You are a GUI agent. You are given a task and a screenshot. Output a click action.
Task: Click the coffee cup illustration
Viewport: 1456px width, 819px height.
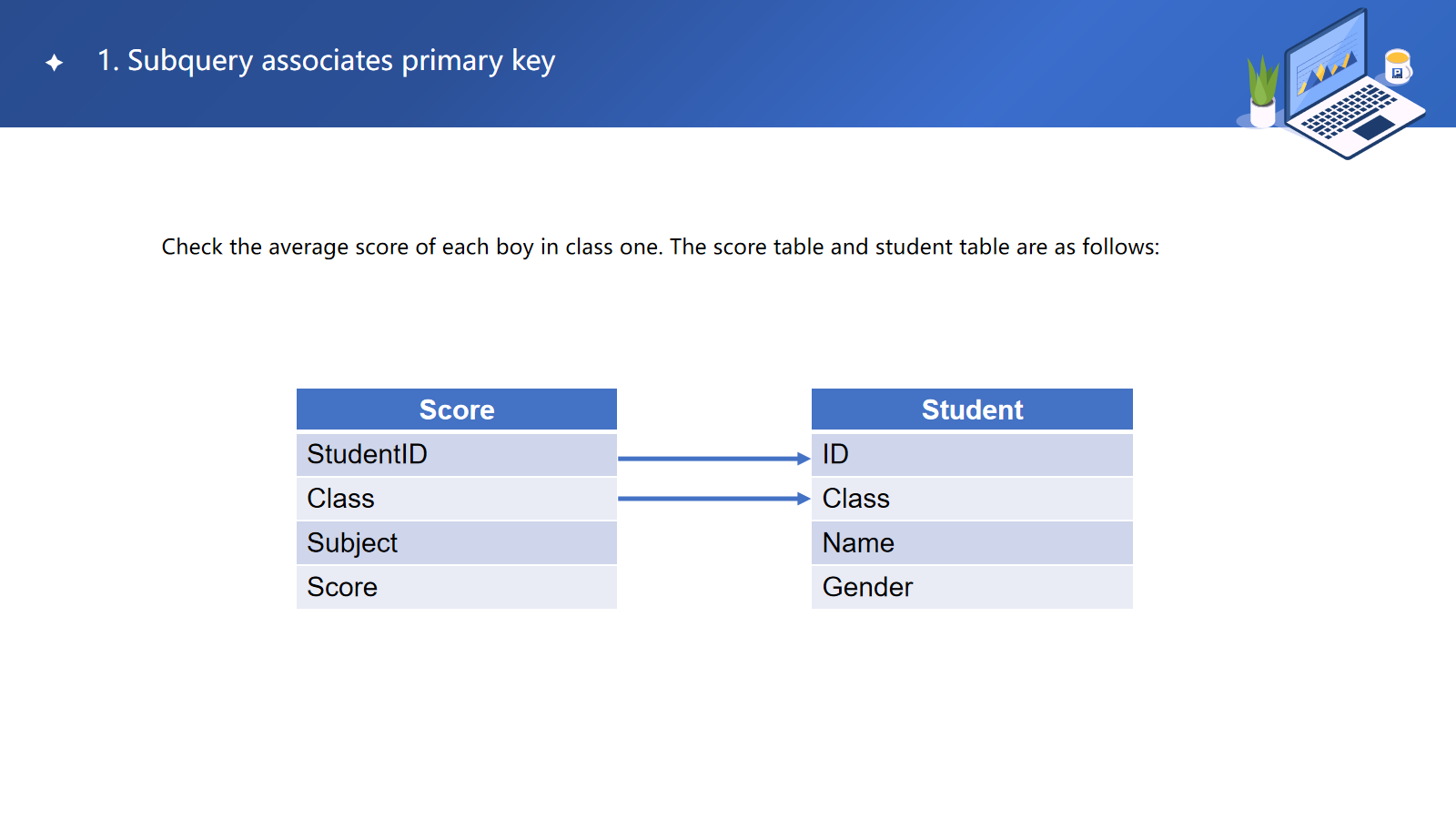(x=1398, y=66)
